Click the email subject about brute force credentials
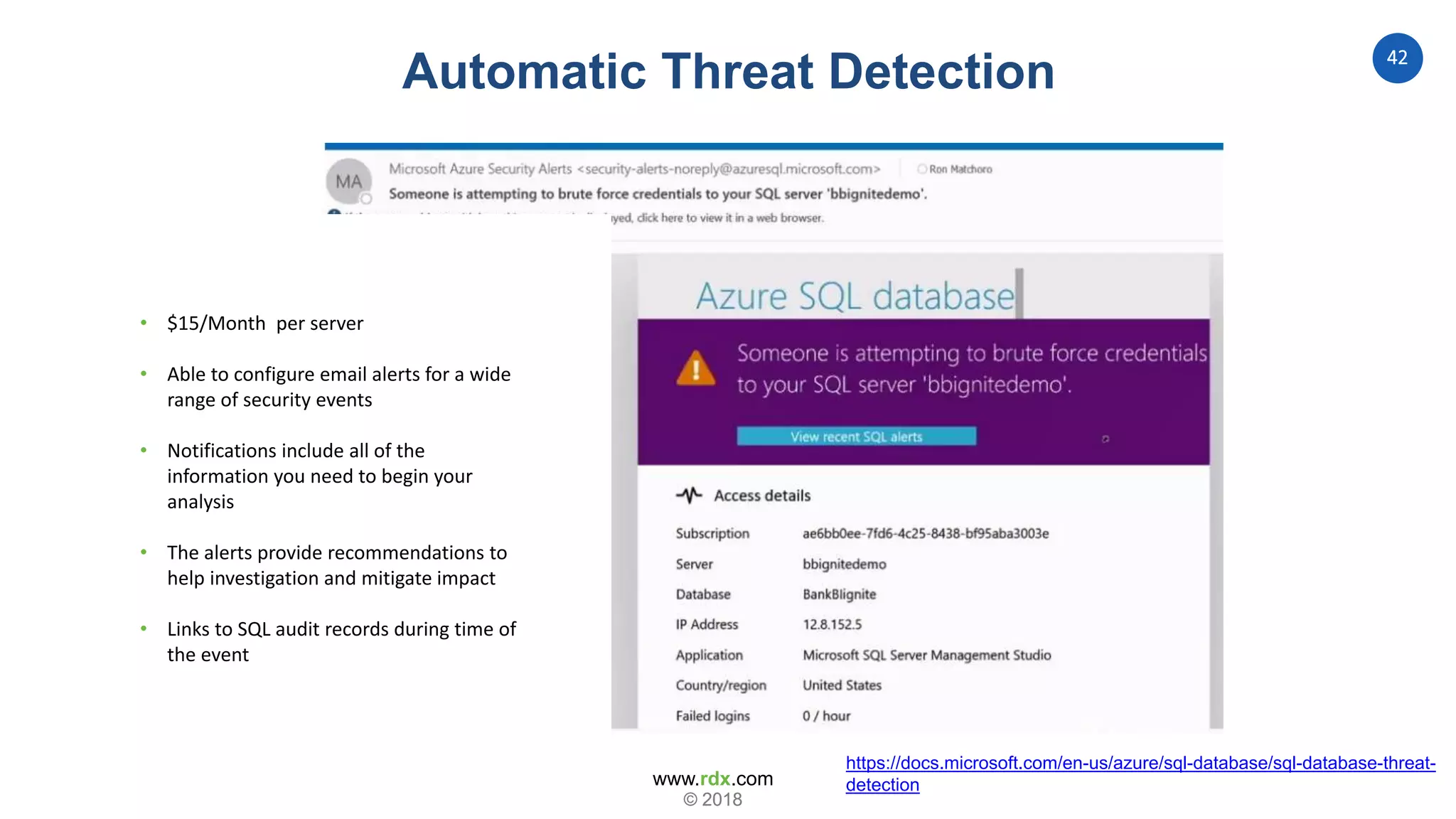 (658, 193)
